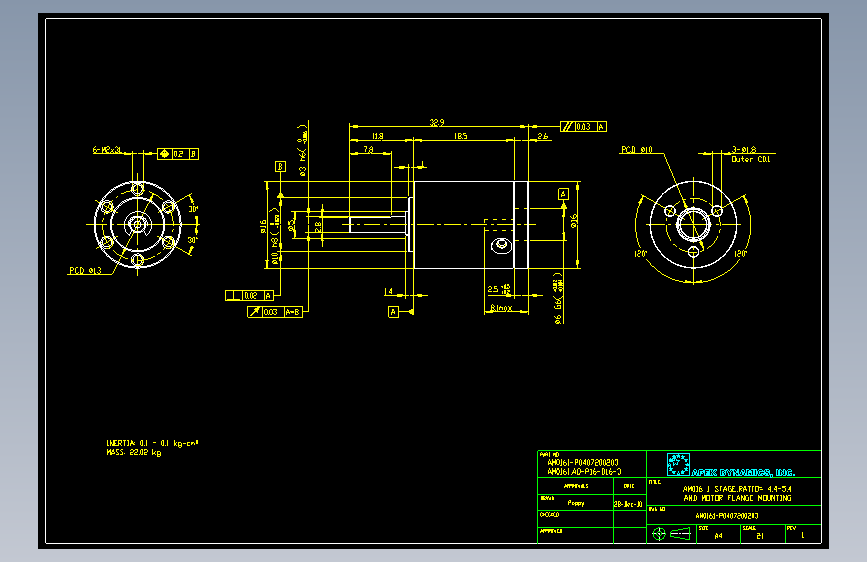
Task: Click the MASS 22.02 kg note
Action: [x=134, y=452]
